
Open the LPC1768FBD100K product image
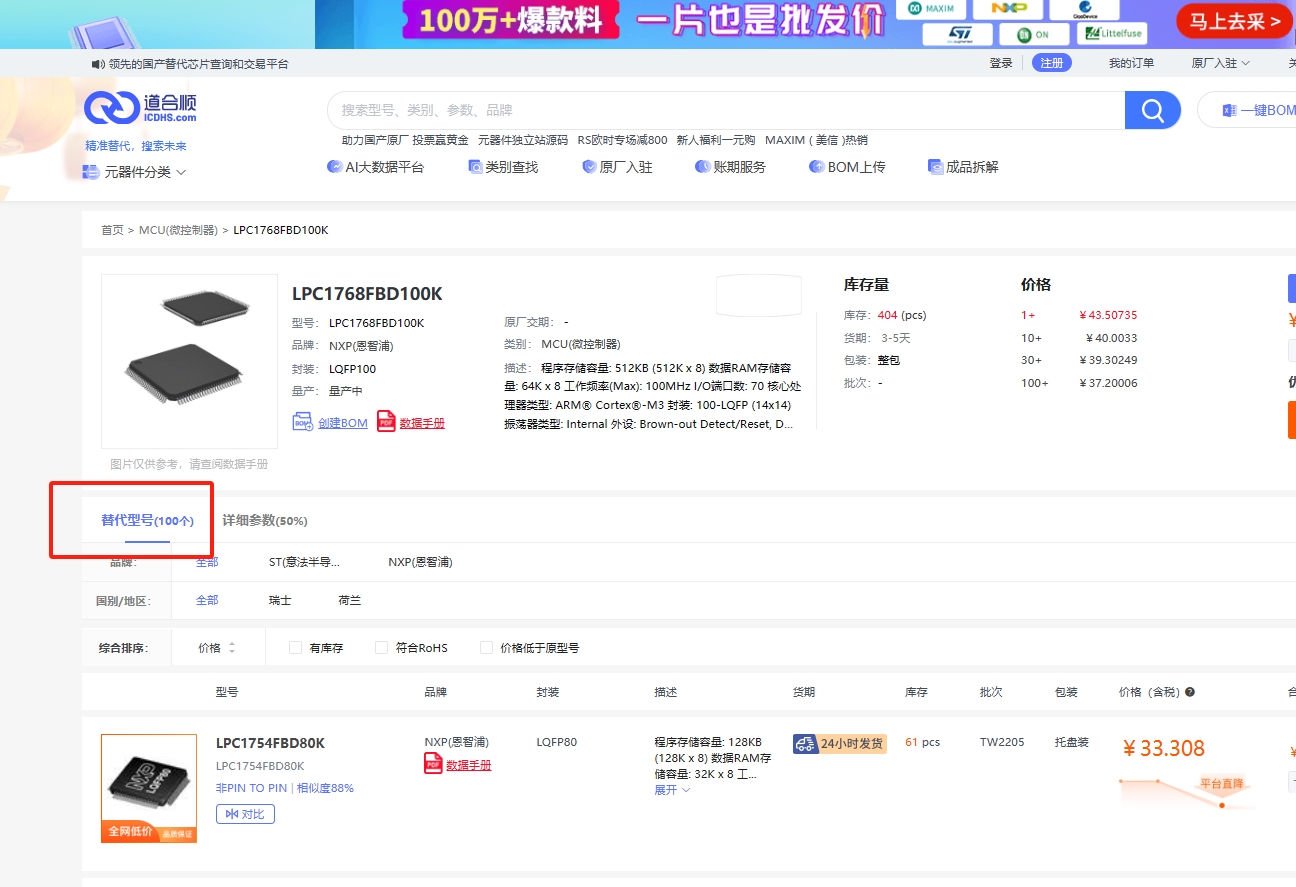189,361
